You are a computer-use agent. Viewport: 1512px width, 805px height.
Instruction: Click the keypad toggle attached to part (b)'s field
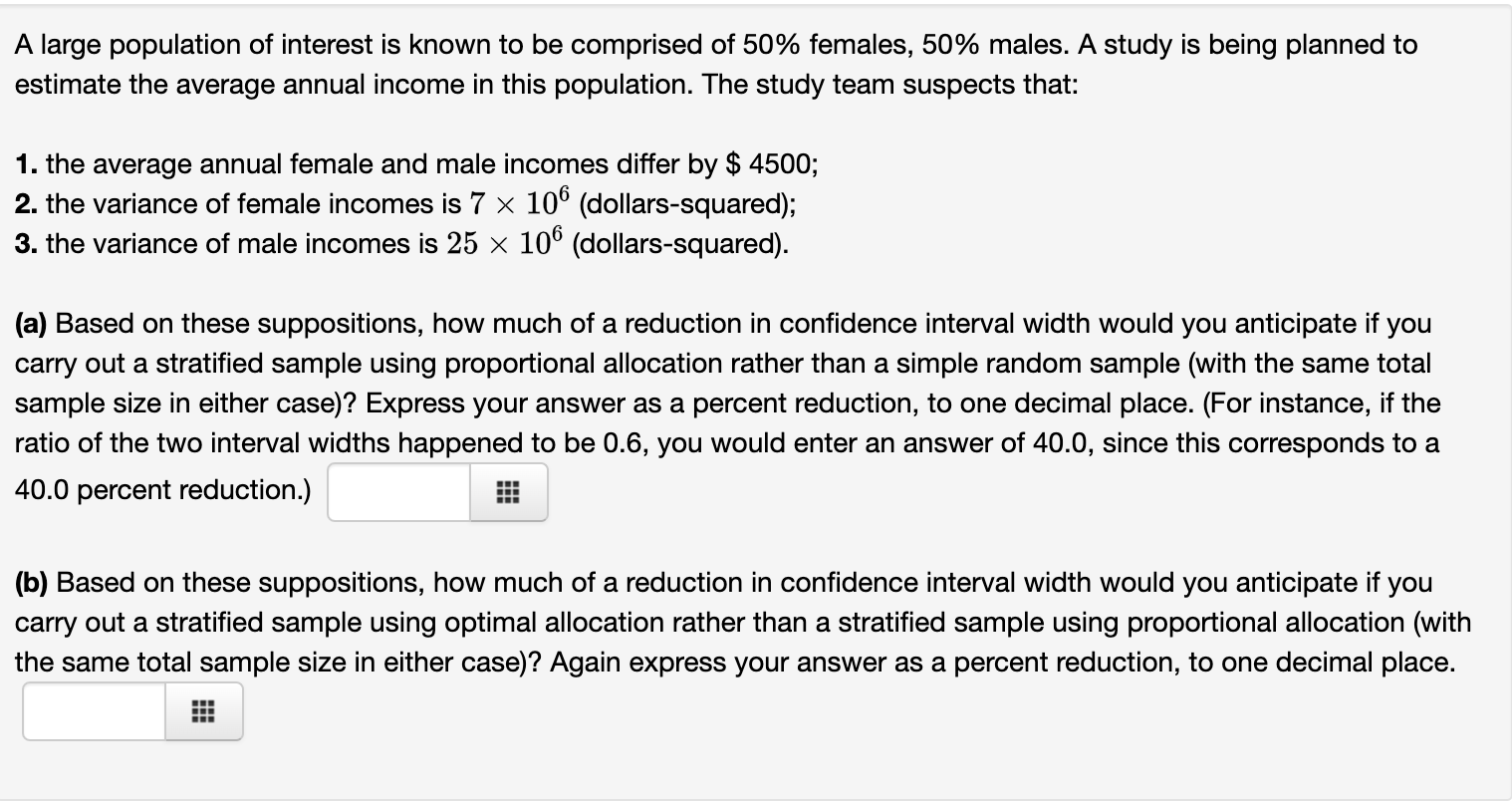(203, 711)
